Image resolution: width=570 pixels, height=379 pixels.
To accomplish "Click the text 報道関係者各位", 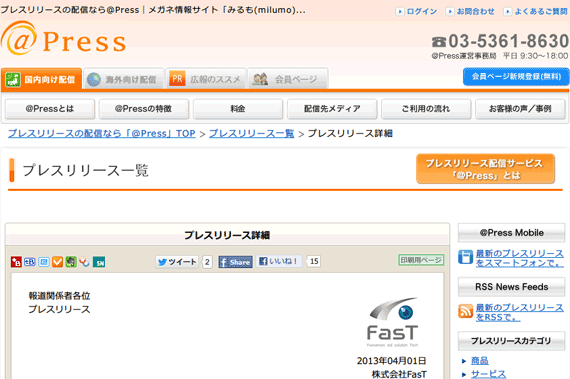I will point(59,296).
